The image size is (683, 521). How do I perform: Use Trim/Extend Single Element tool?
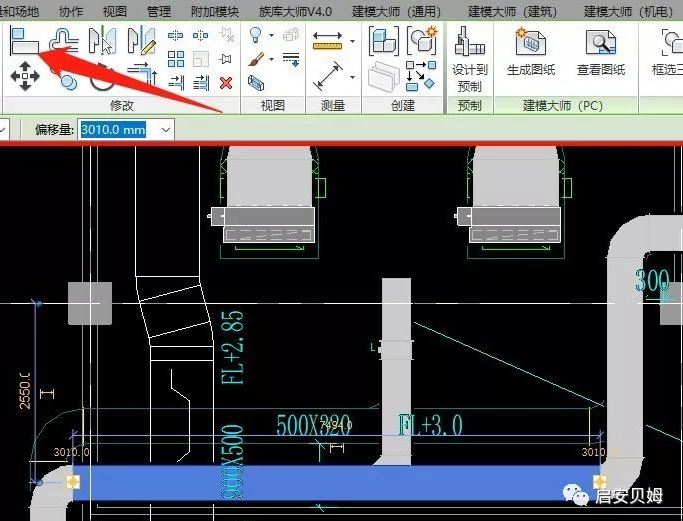pyautogui.click(x=176, y=82)
